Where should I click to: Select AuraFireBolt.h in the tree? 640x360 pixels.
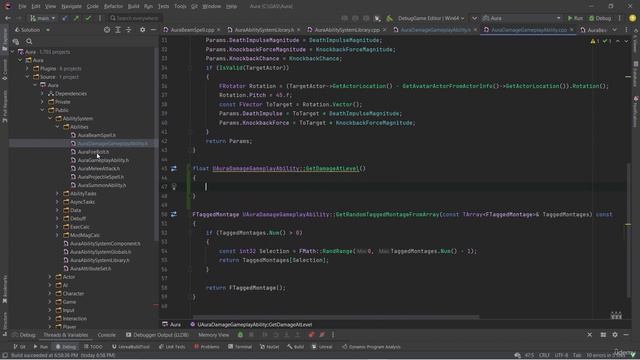pos(93,152)
